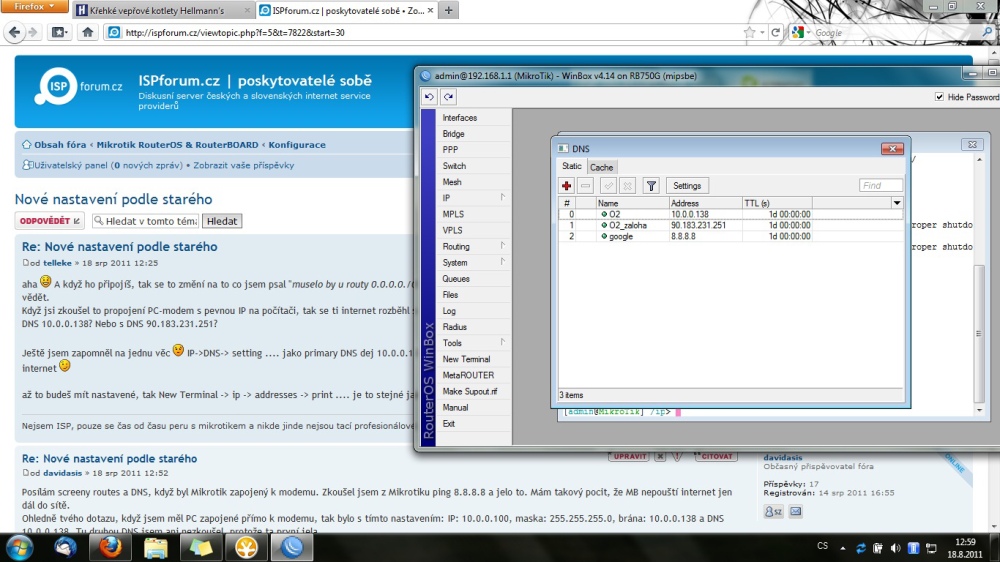Open the file explorer taskbar icon
Viewport: 1000px width, 562px height.
[155, 548]
